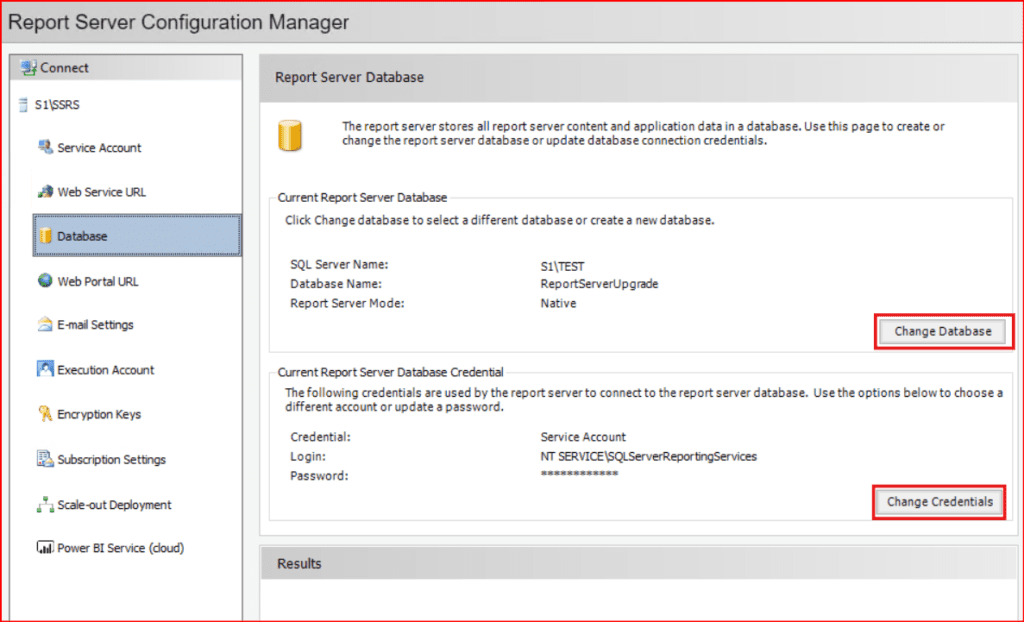Click the Execution Account icon
The height and width of the screenshot is (622, 1024).
[x=45, y=369]
